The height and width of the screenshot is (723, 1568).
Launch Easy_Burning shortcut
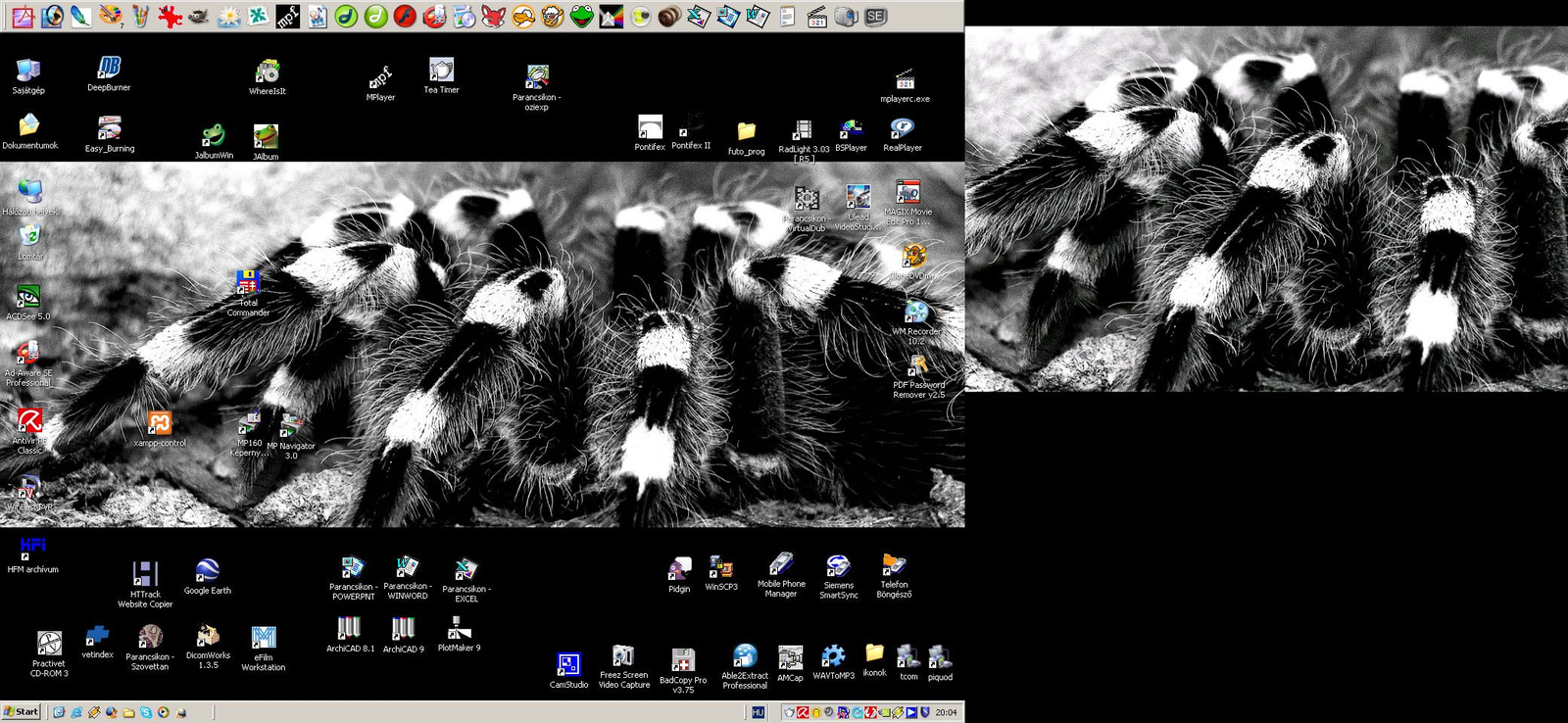point(110,134)
